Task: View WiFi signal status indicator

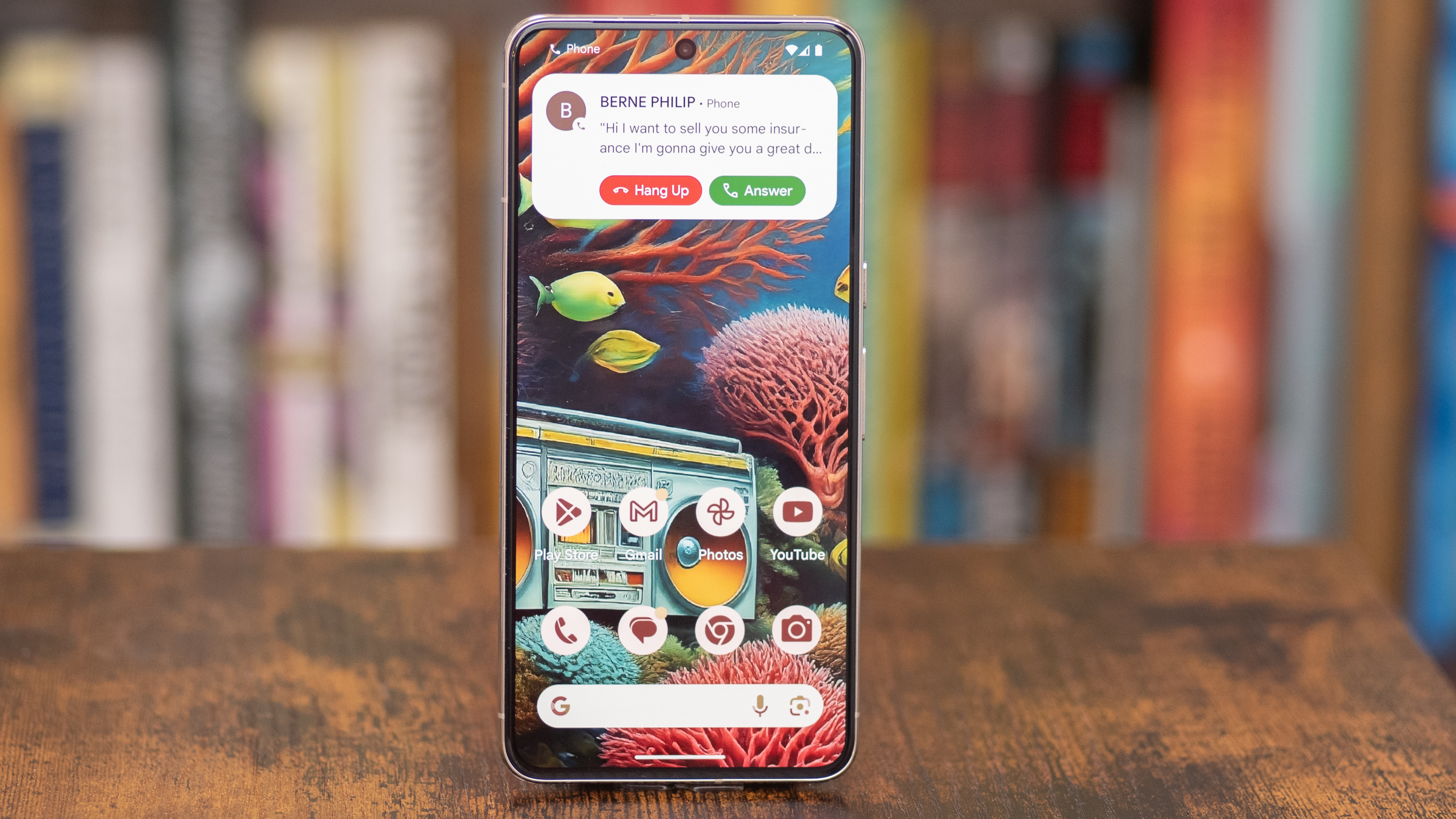Action: coord(790,50)
